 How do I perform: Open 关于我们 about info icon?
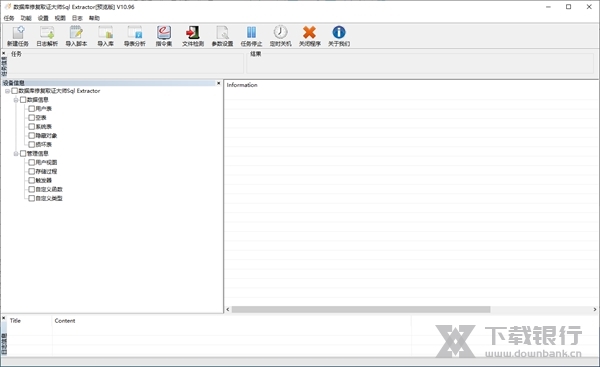339,36
